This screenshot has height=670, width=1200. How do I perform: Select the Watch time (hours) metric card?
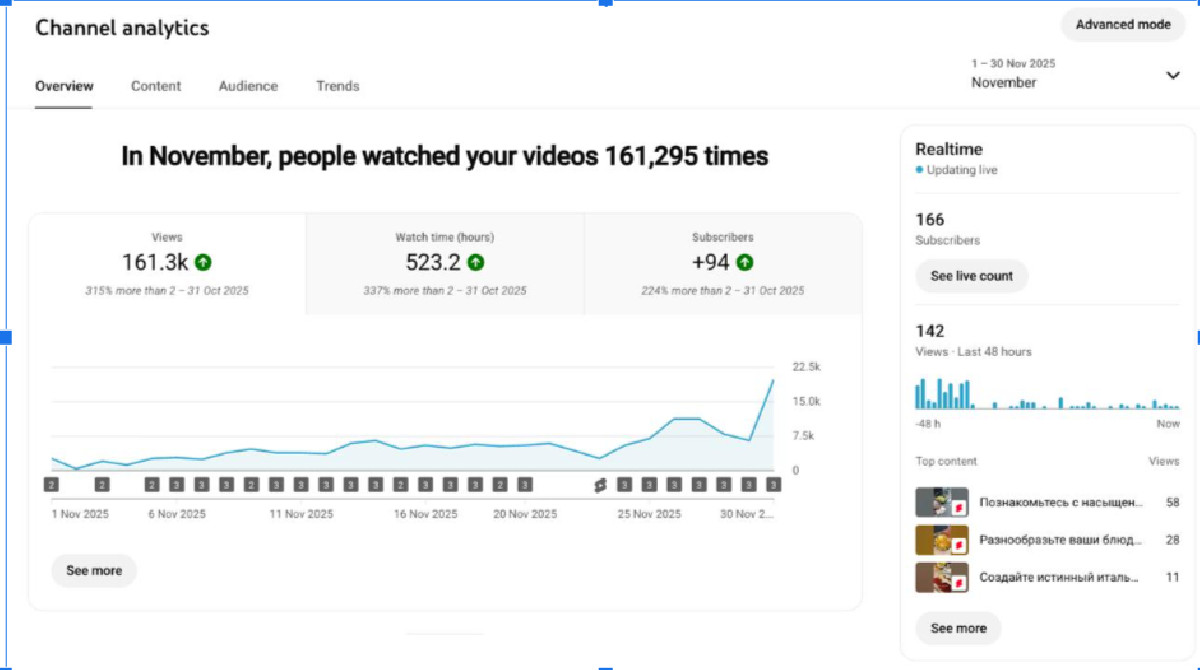click(444, 264)
